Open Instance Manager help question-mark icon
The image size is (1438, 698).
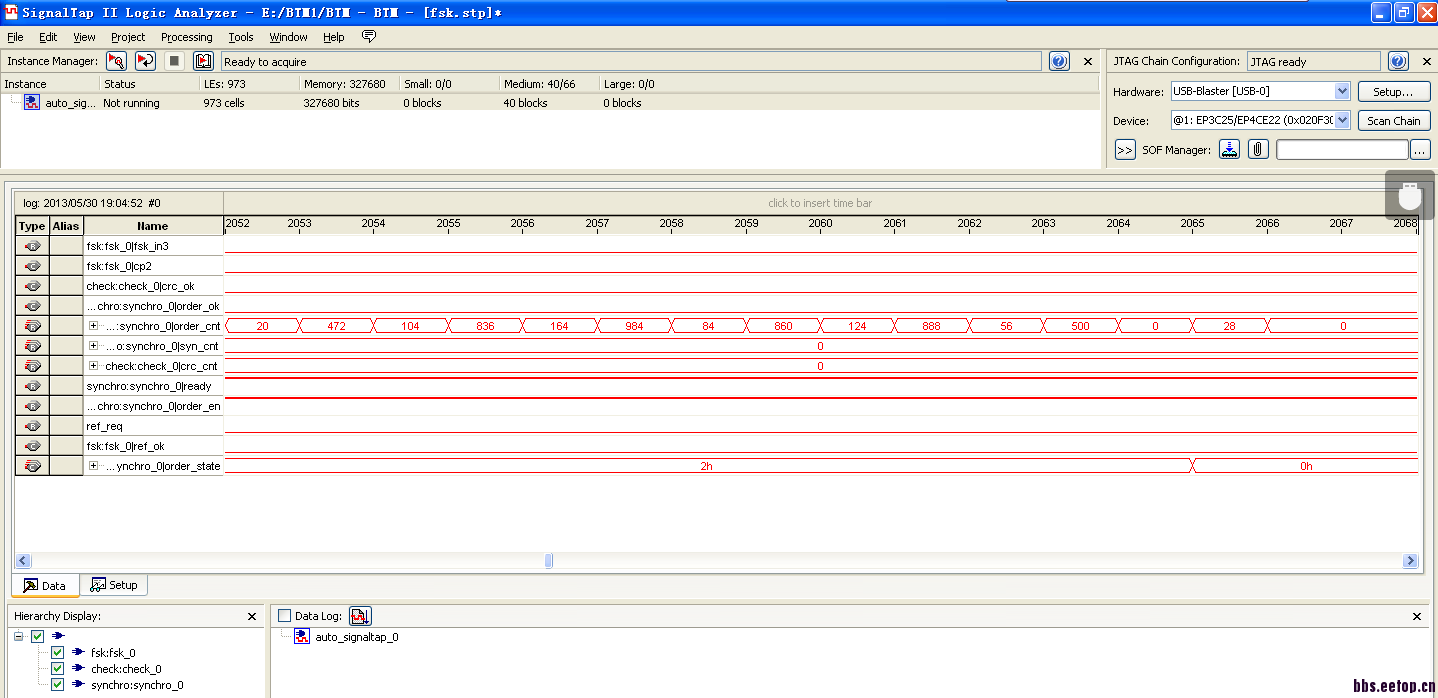pos(1059,61)
